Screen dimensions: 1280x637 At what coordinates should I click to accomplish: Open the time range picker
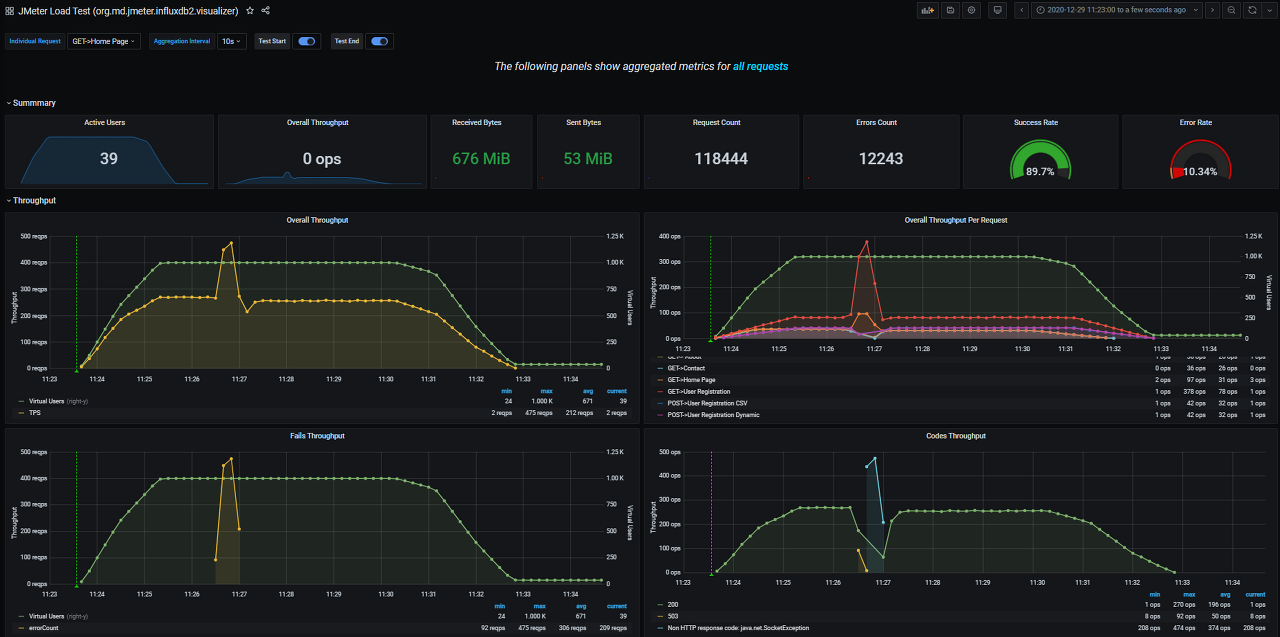pyautogui.click(x=1116, y=10)
